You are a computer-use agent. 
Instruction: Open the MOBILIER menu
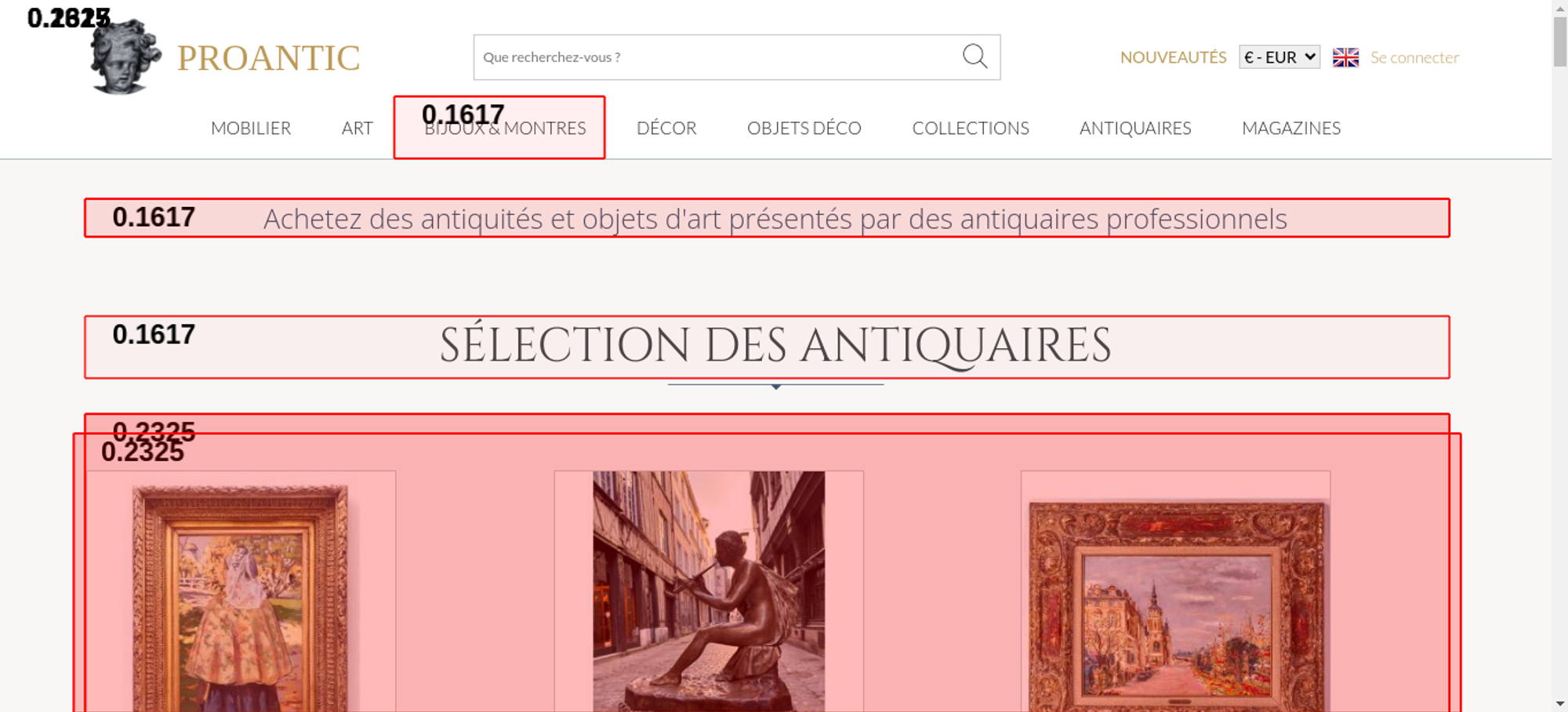point(251,128)
